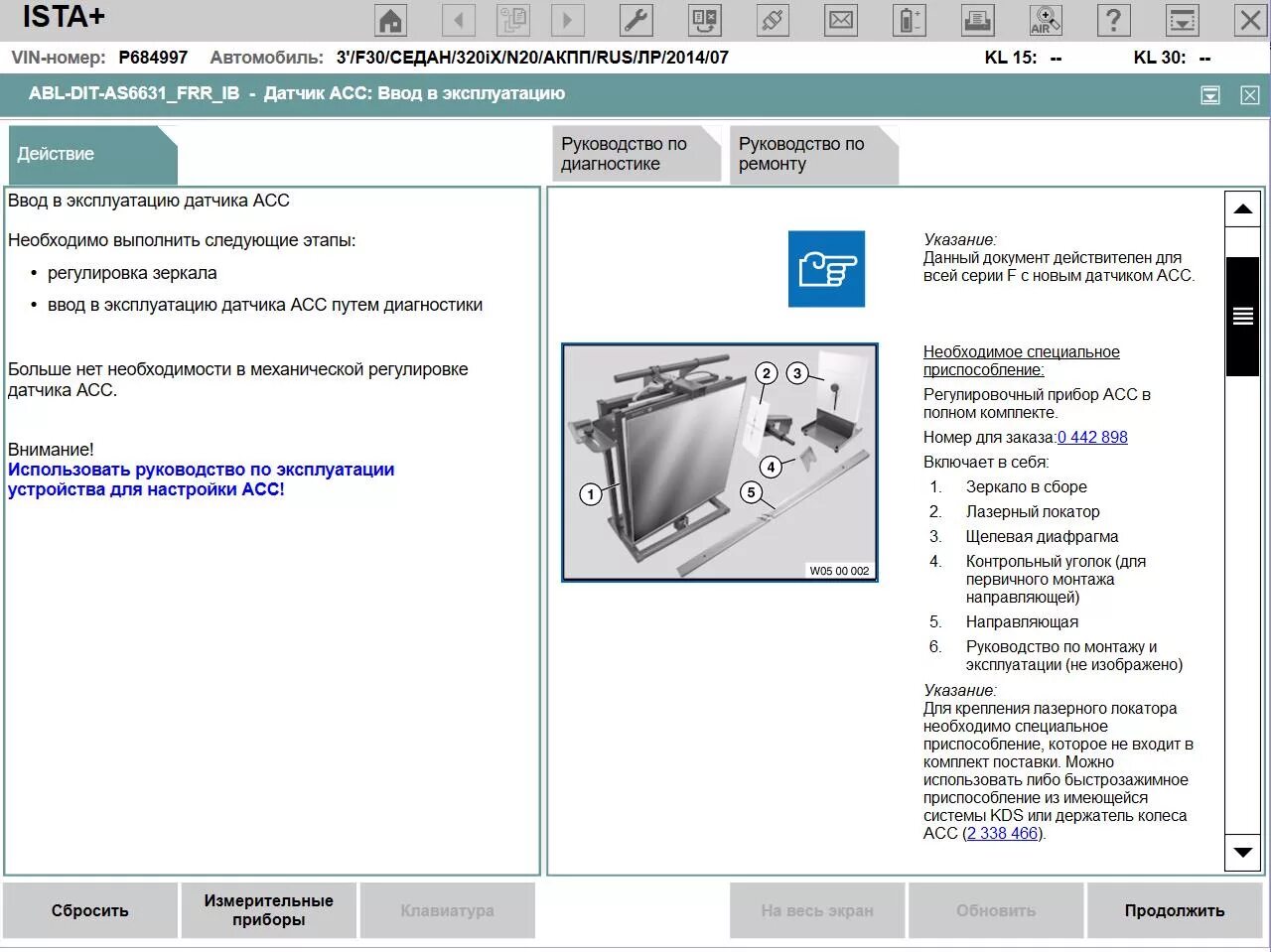Viewport: 1271px width, 952px height.
Task: Open Измерительные приборы
Action: tap(268, 910)
